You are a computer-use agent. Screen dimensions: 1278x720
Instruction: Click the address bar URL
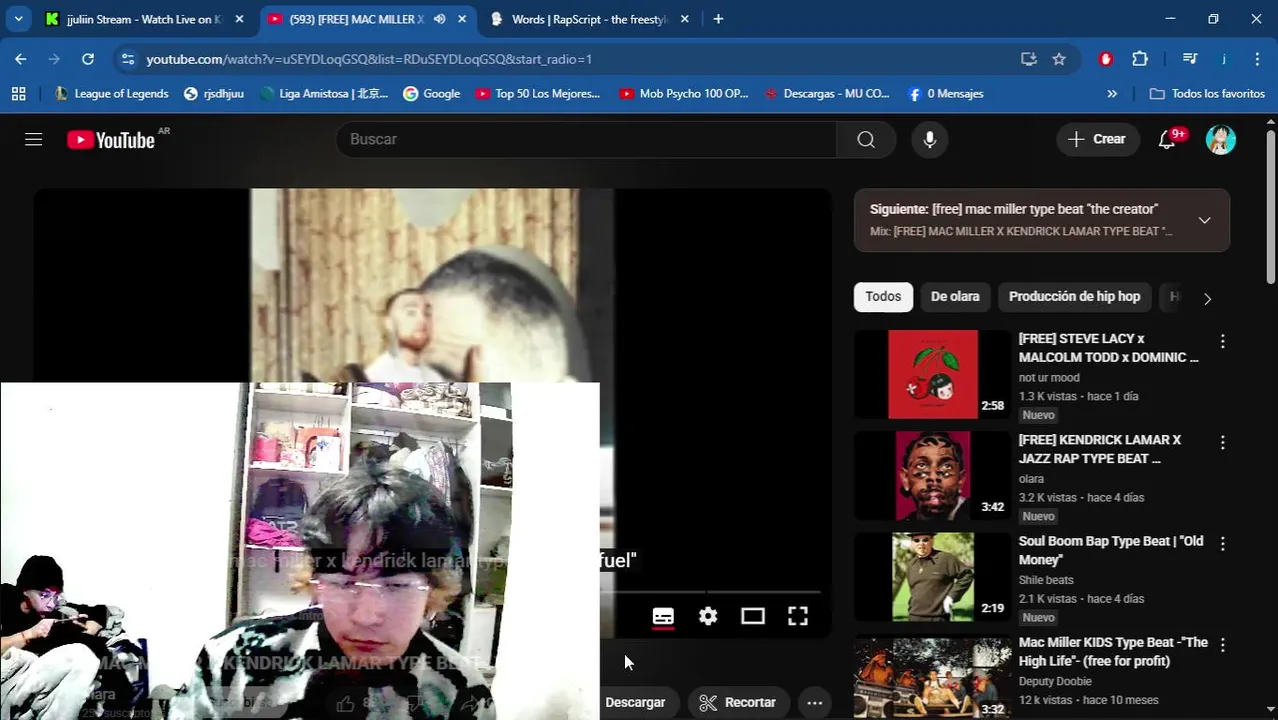tap(369, 59)
